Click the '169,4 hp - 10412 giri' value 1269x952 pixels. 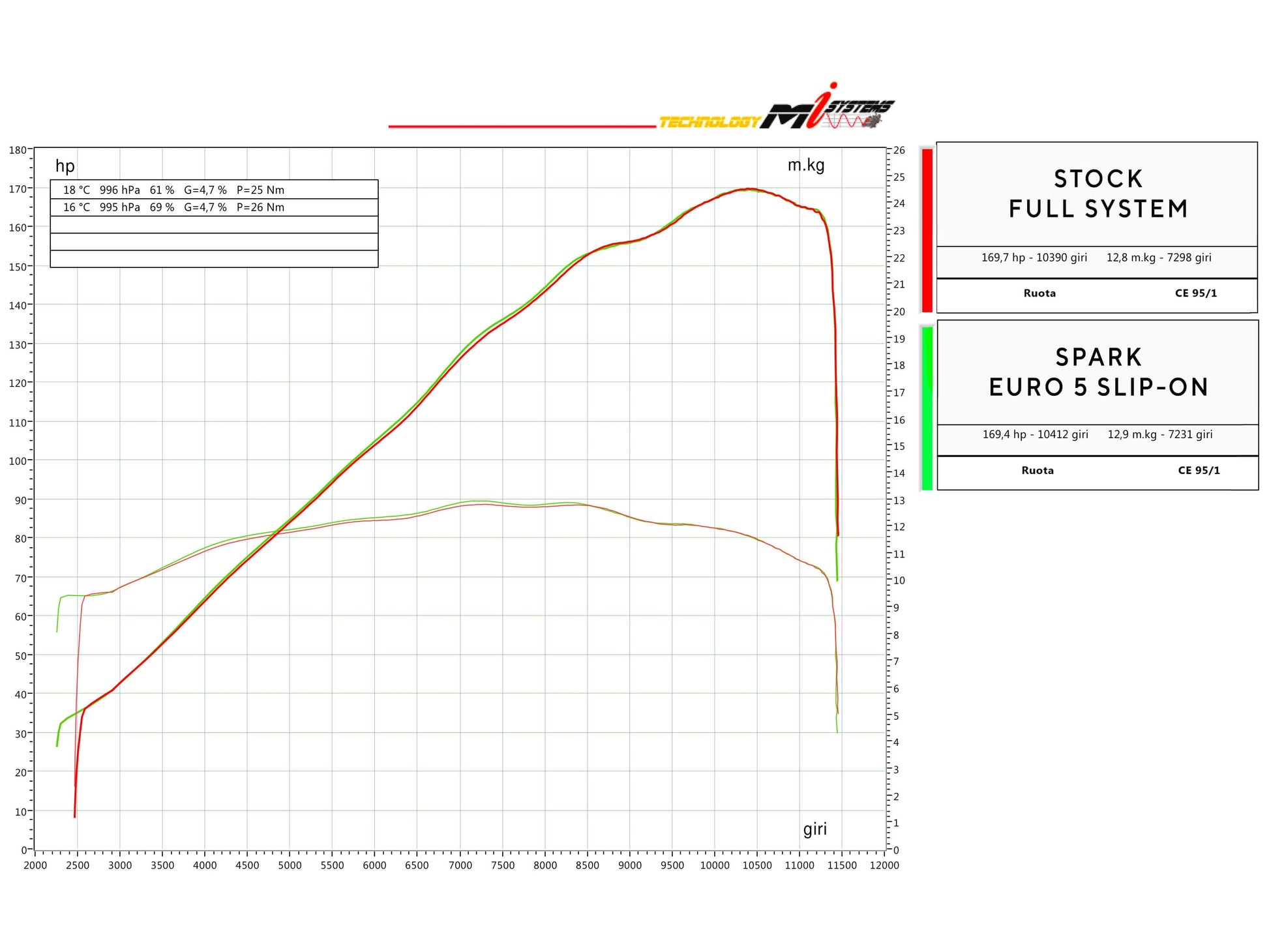1036,434
